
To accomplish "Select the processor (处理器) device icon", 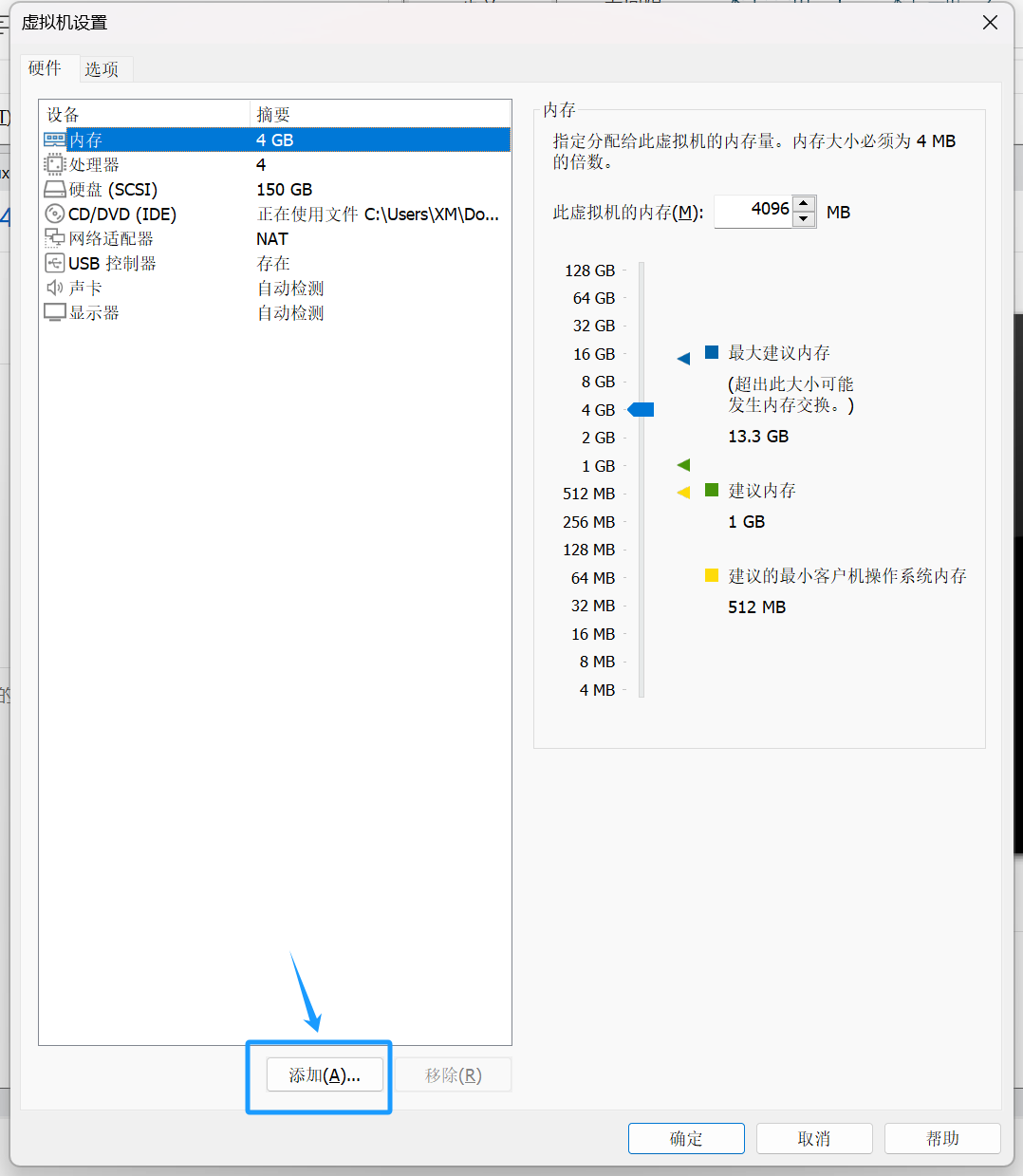I will 55,164.
